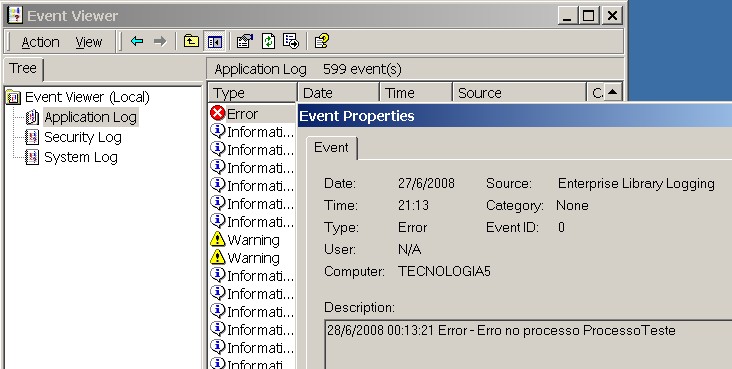This screenshot has width=732, height=369.
Task: Click the Security Log icon
Action: 32,137
